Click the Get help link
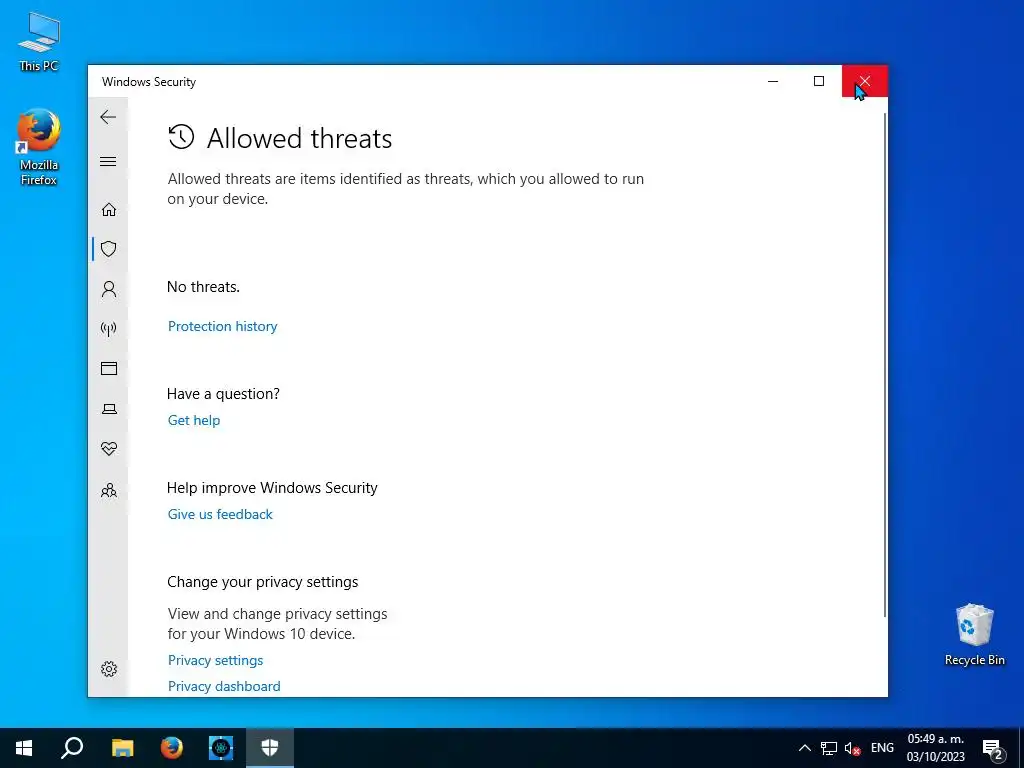Viewport: 1024px width, 768px height. click(x=194, y=420)
